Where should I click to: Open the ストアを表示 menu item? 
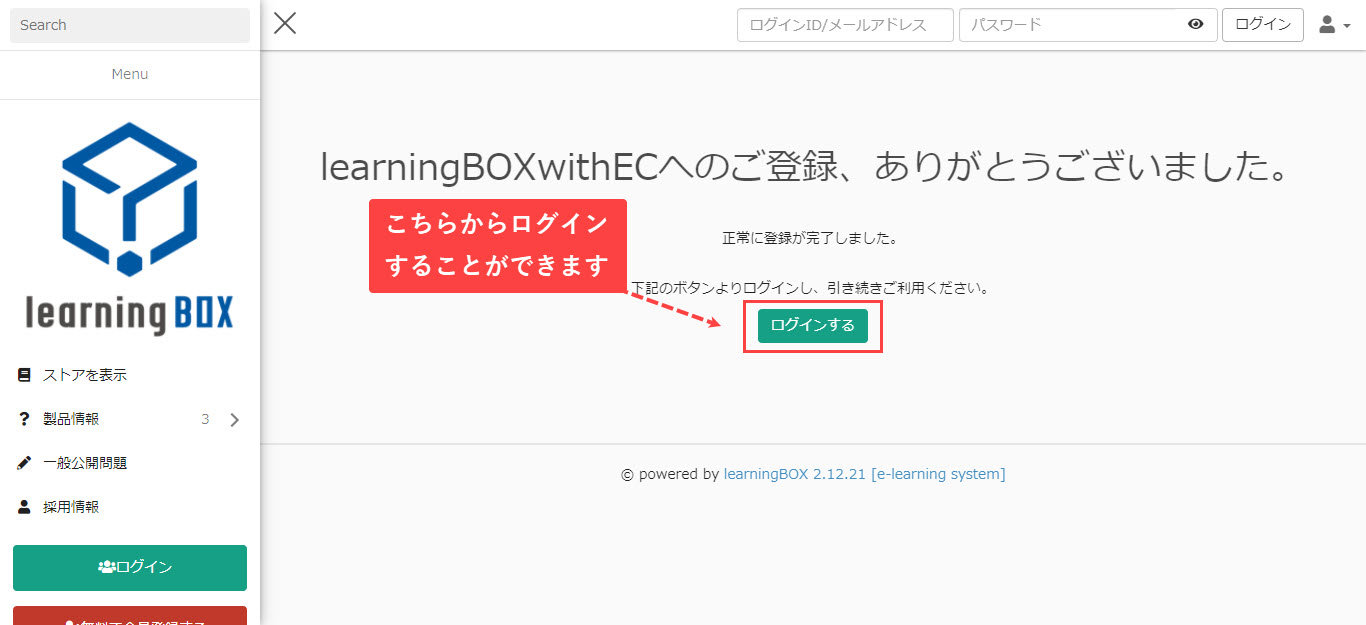click(x=85, y=375)
